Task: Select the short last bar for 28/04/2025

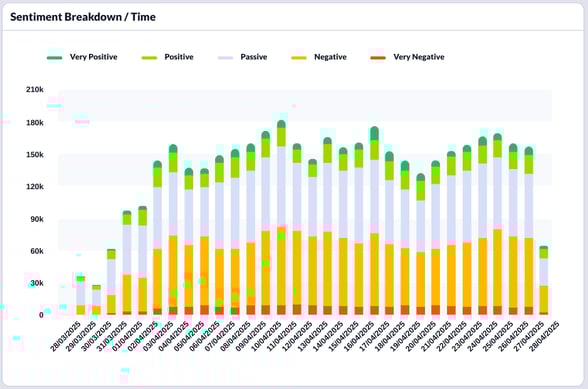Action: [x=544, y=281]
